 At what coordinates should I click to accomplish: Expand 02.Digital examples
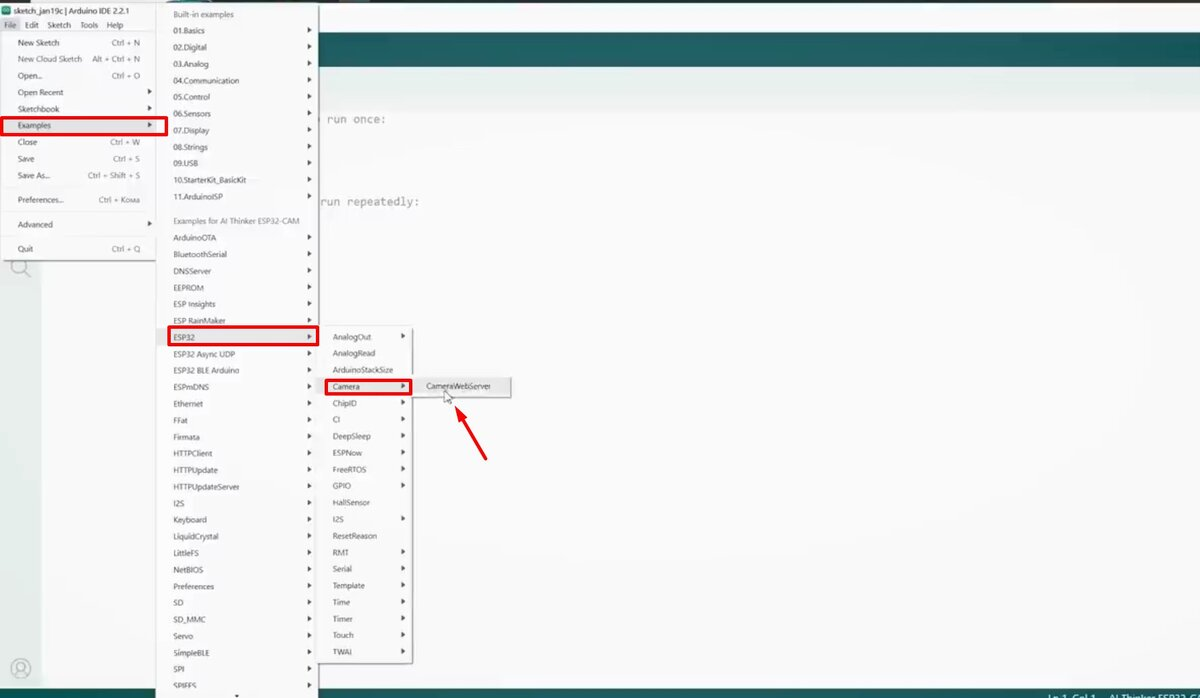tap(238, 47)
